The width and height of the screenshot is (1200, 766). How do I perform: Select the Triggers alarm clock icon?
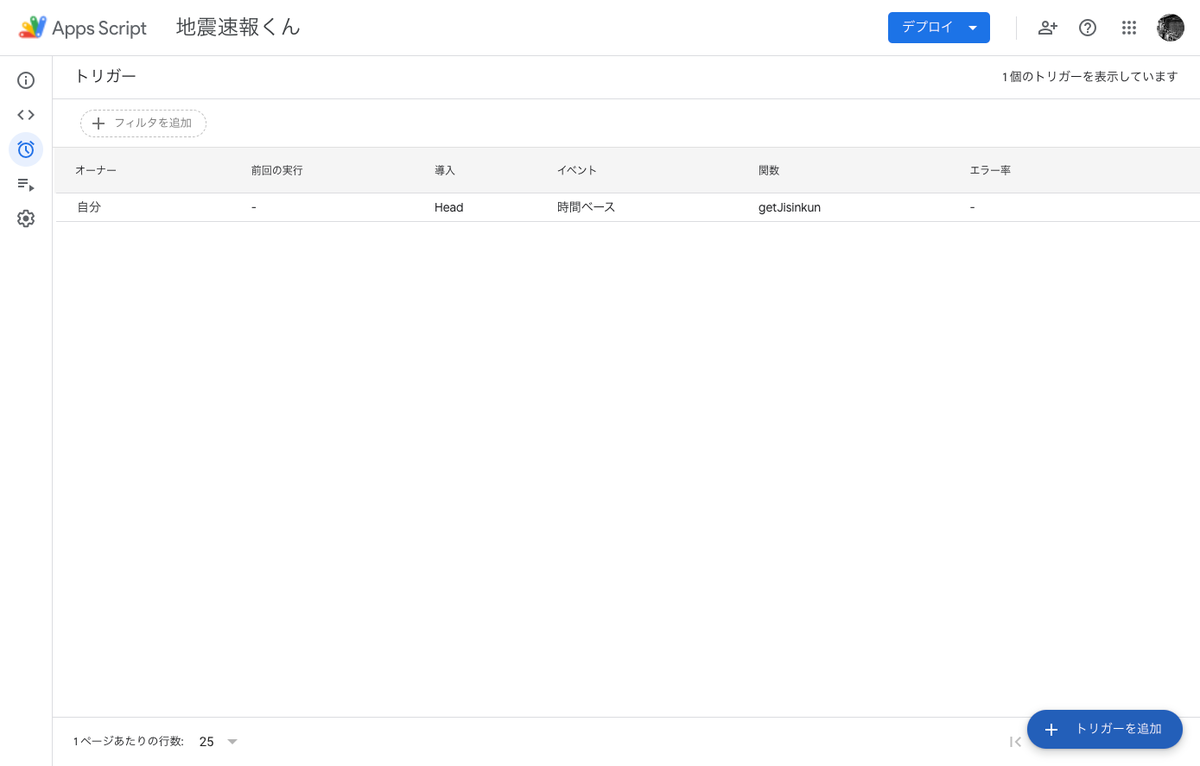(x=26, y=150)
